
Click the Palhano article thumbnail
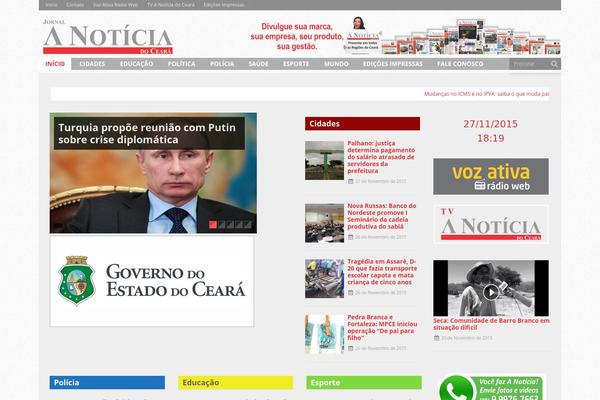point(324,160)
